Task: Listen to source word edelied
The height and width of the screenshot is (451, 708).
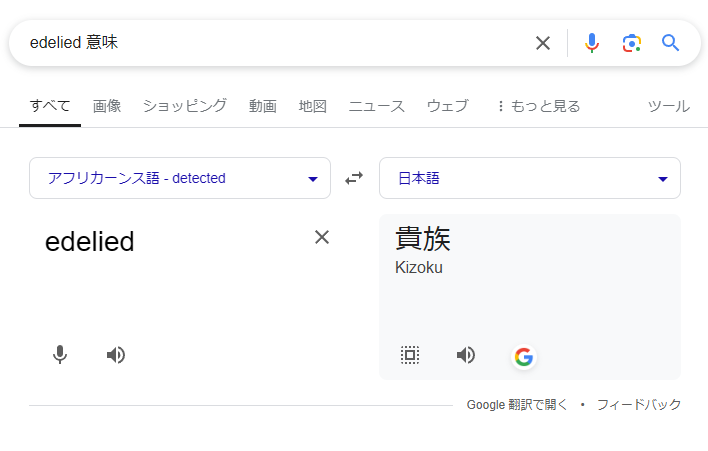Action: (x=116, y=355)
